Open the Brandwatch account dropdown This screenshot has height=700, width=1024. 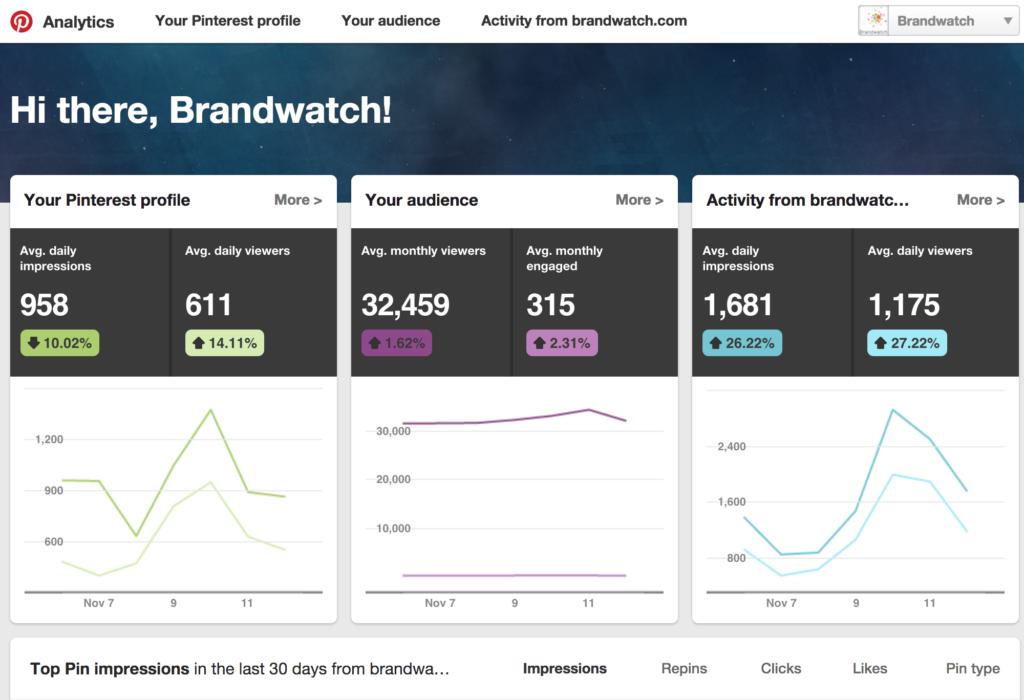(1008, 20)
